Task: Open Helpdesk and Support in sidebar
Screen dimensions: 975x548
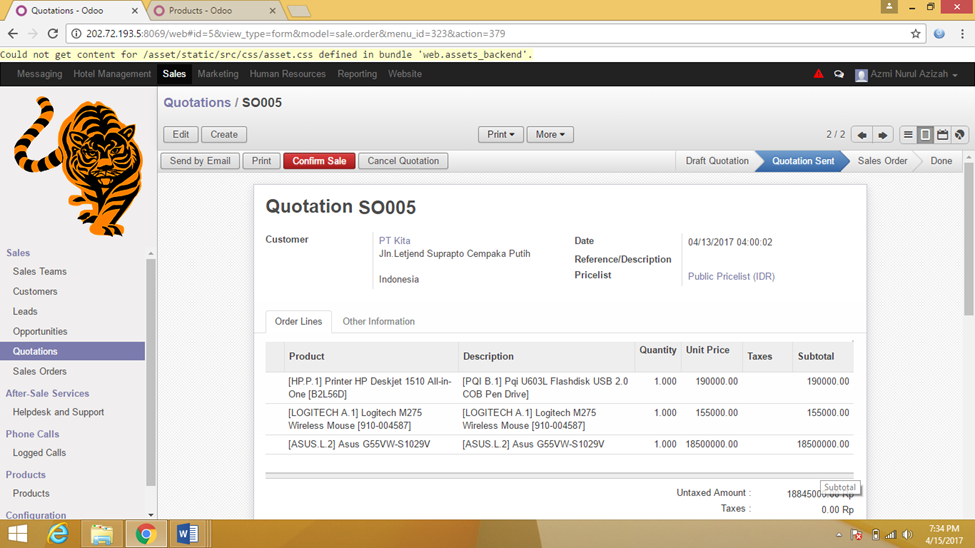Action: point(58,412)
